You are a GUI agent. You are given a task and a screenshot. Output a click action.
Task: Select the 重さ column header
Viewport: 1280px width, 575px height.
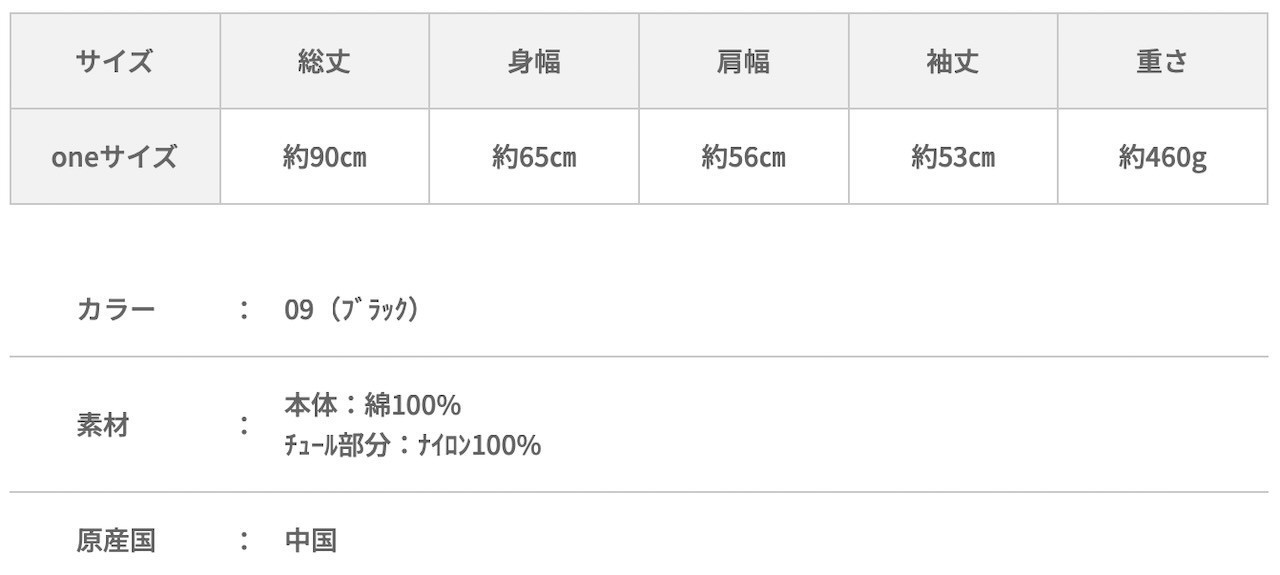[1162, 62]
